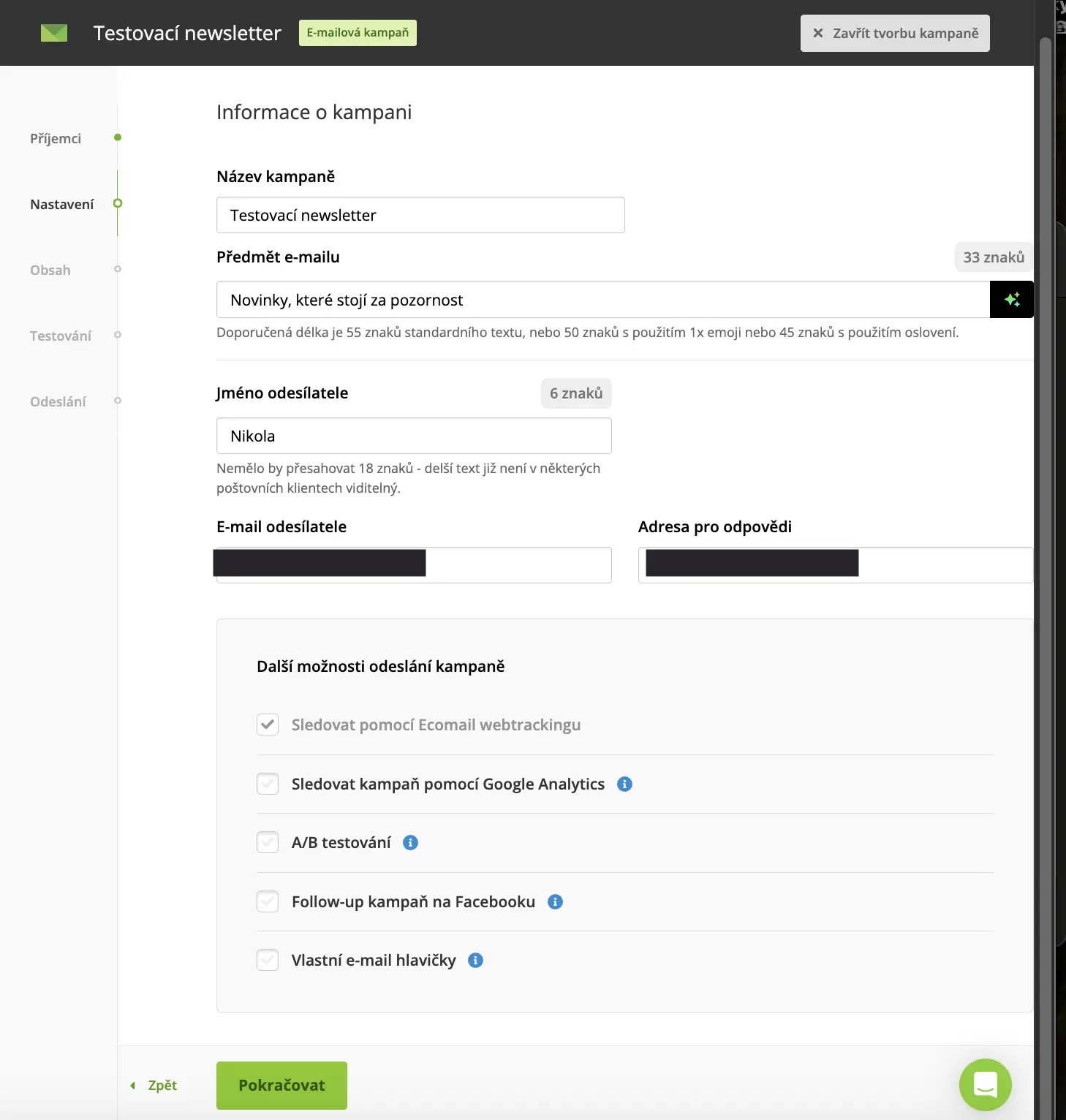Image resolution: width=1066 pixels, height=1120 pixels.
Task: Click the AI sparkle icon beside subject field
Action: pos(1012,300)
